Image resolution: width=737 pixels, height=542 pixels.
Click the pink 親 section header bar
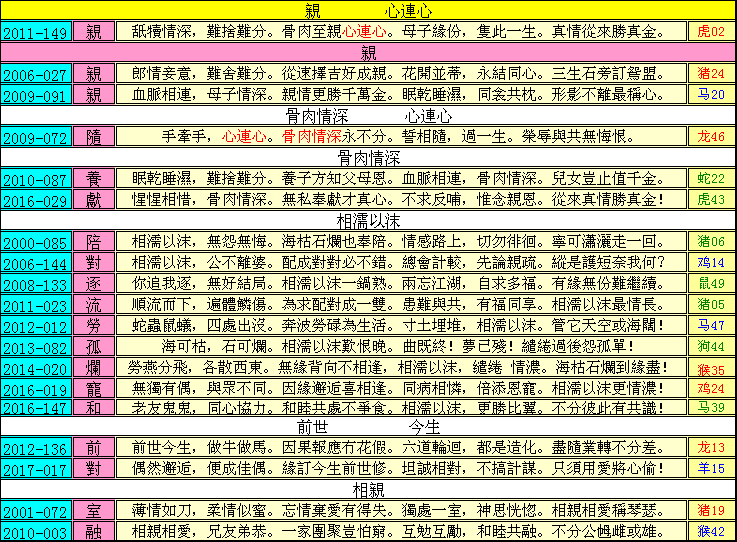click(x=368, y=53)
